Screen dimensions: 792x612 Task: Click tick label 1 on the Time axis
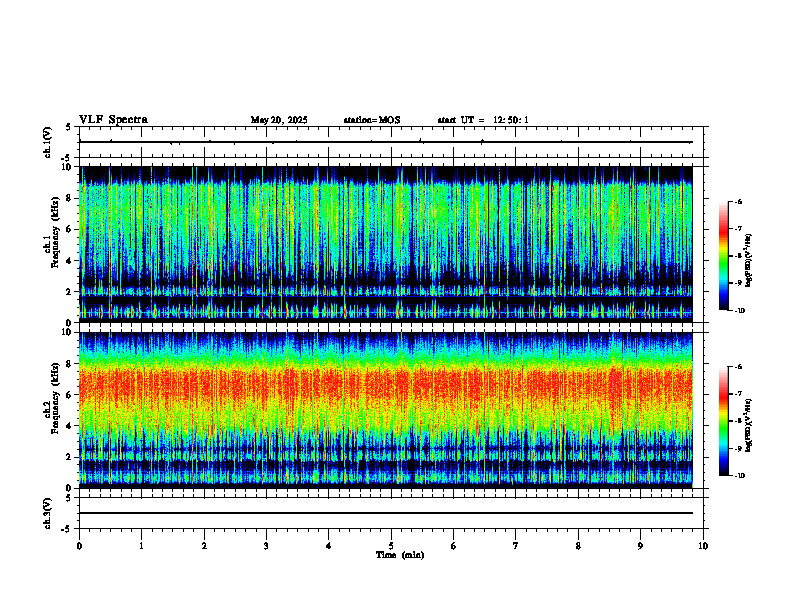(142, 546)
